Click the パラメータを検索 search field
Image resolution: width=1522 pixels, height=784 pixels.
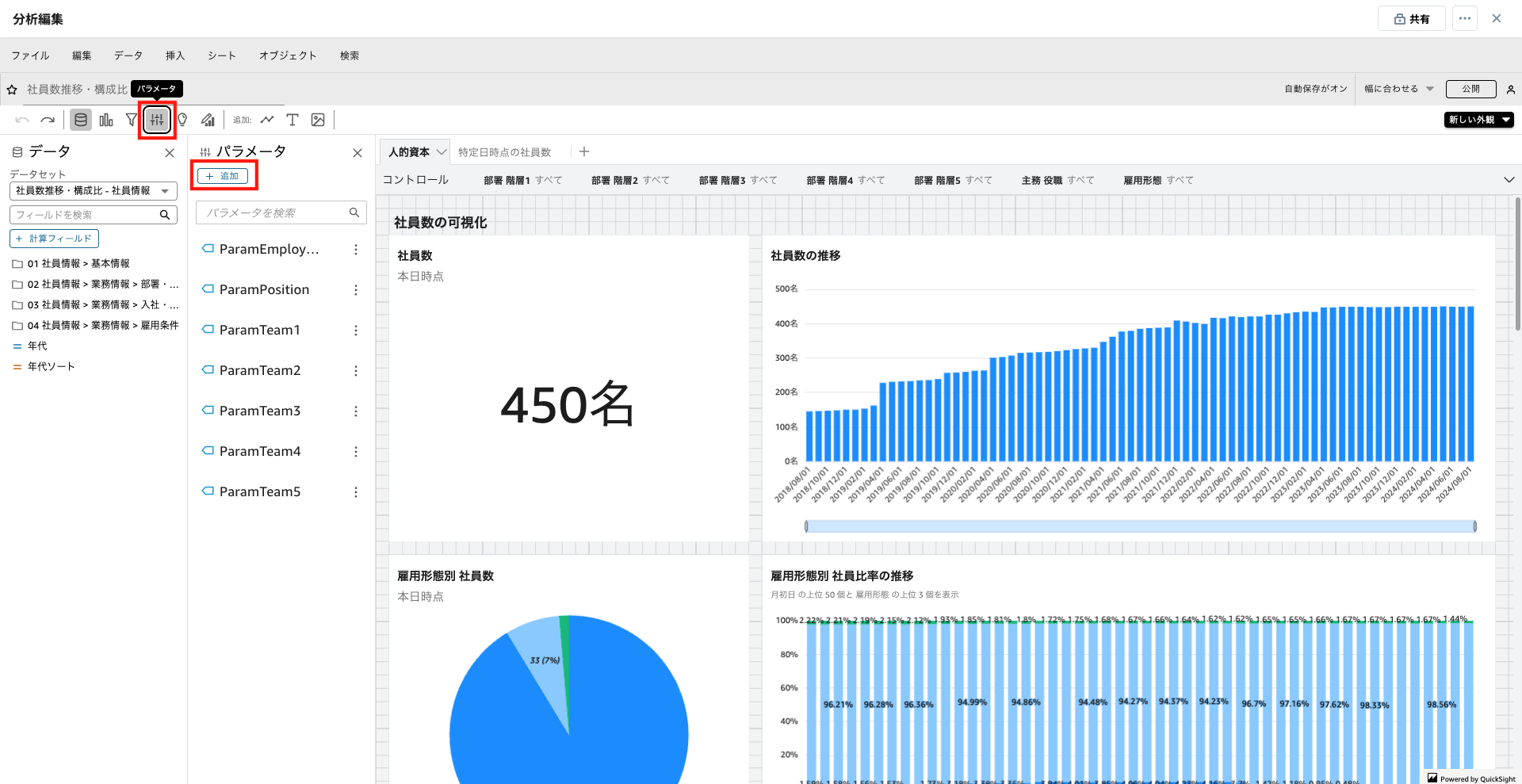tap(273, 212)
